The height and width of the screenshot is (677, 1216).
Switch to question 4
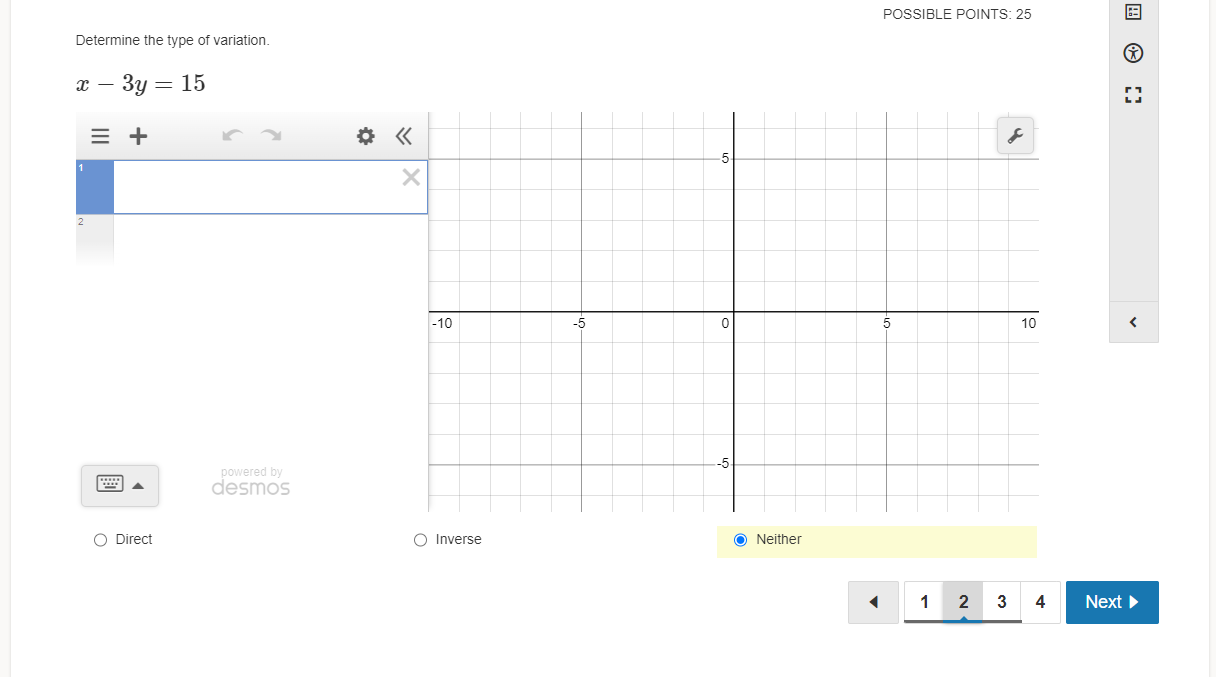click(1040, 602)
